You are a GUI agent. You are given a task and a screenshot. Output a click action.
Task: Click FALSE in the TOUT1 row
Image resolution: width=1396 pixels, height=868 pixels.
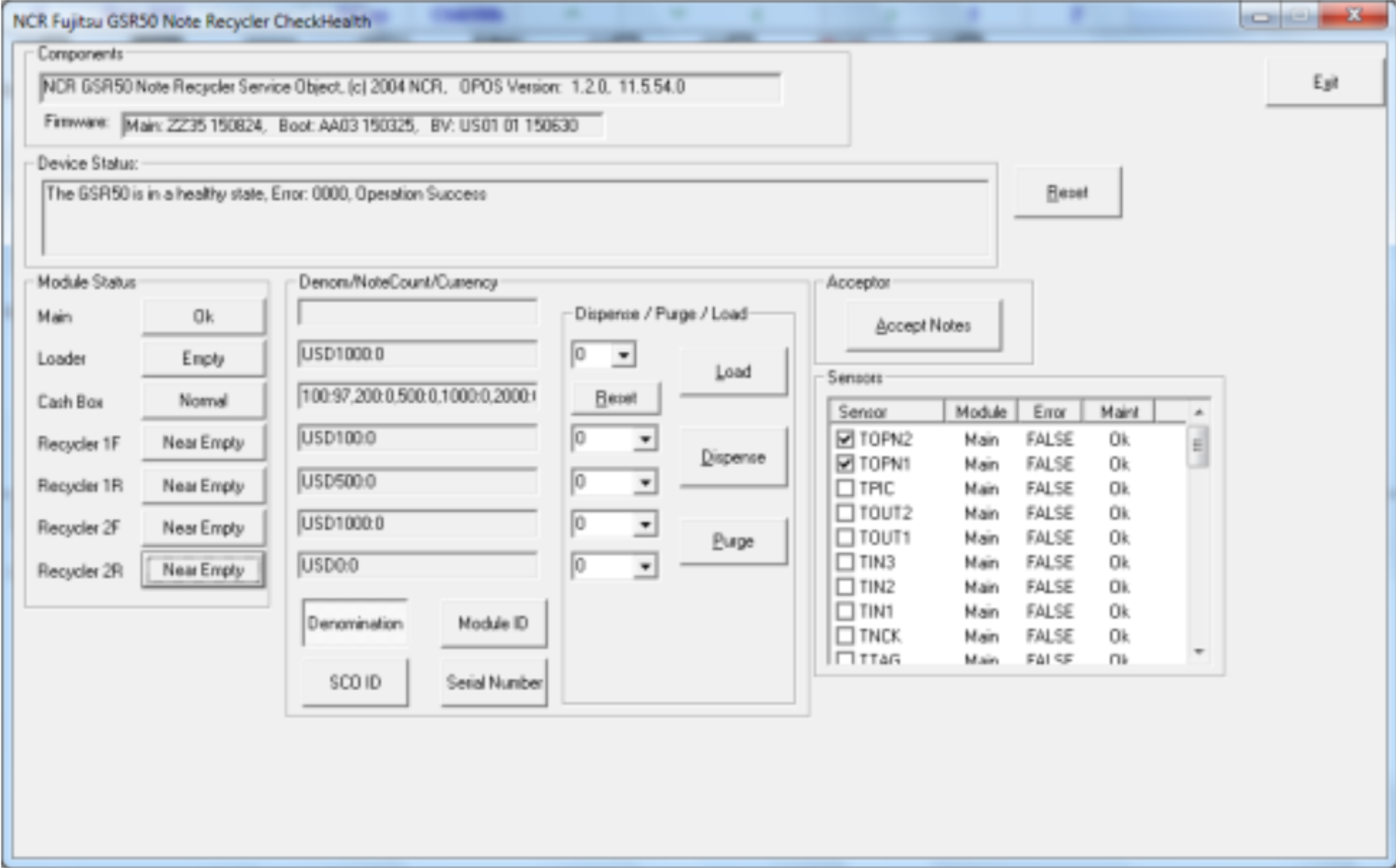(x=1050, y=537)
